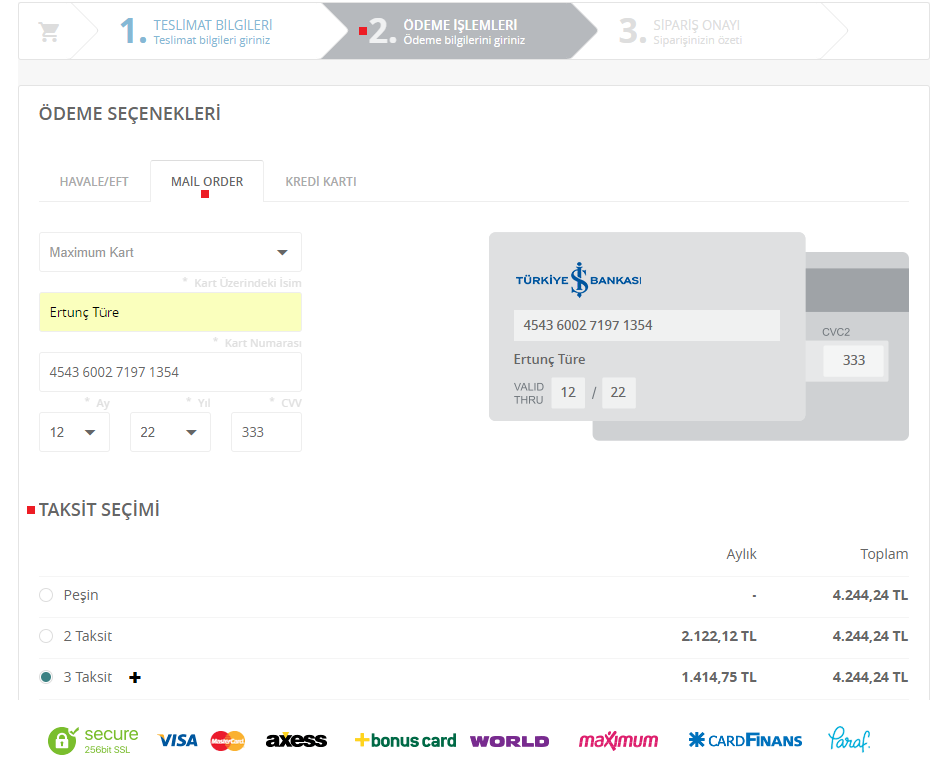
Task: Click the Bonus Card logo
Action: coord(405,740)
